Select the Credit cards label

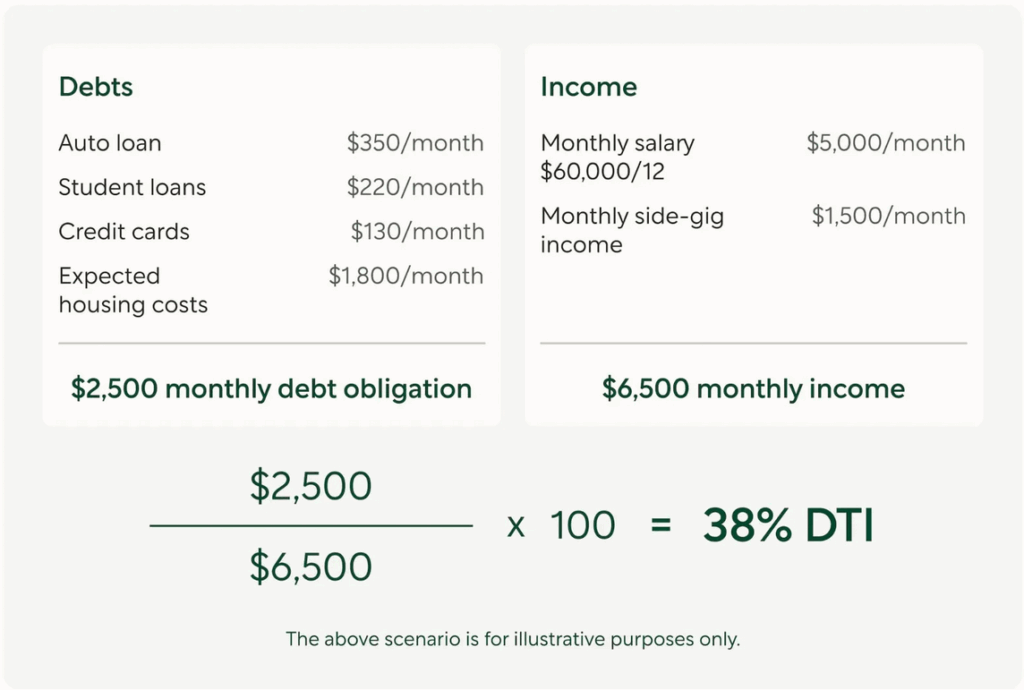[x=124, y=231]
